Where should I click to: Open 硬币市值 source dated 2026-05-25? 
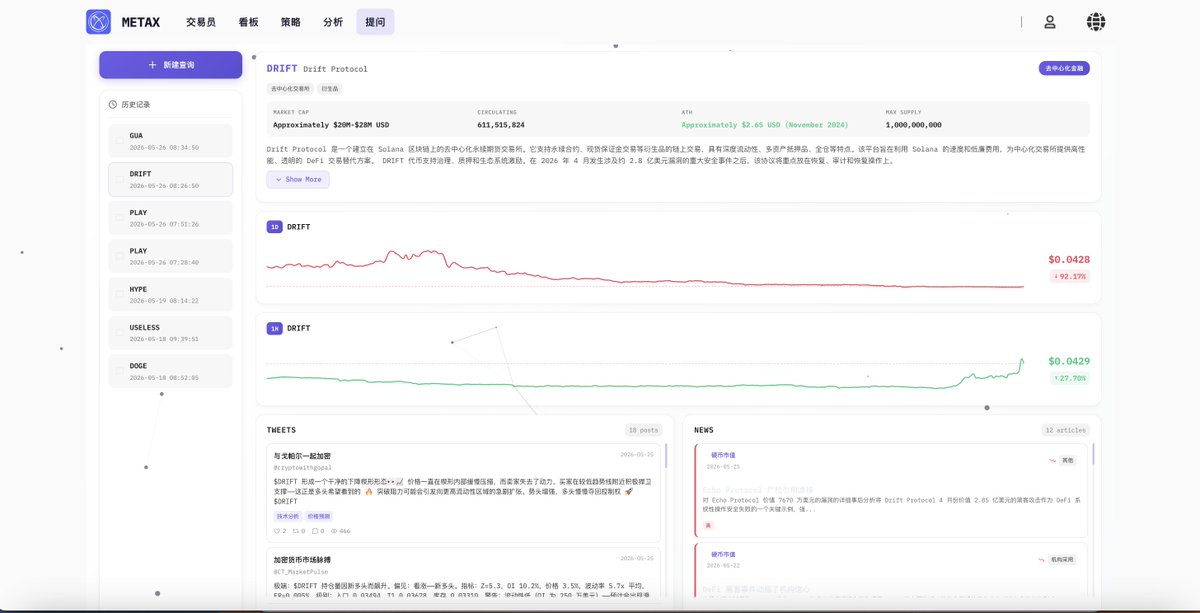723,455
